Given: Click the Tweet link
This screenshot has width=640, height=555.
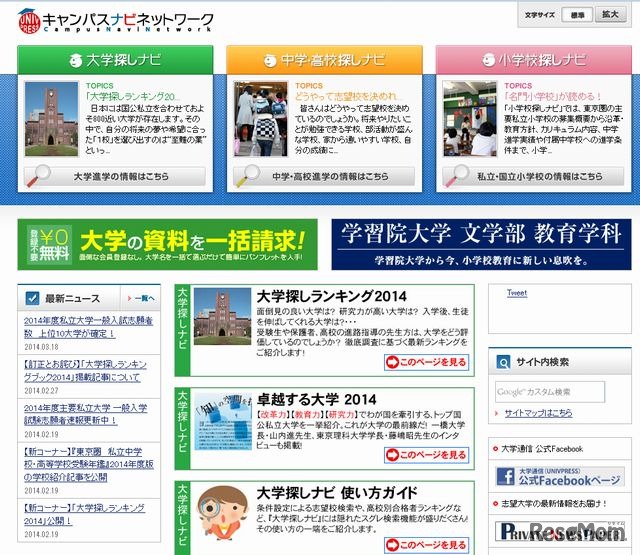Looking at the screenshot, I should tap(517, 293).
